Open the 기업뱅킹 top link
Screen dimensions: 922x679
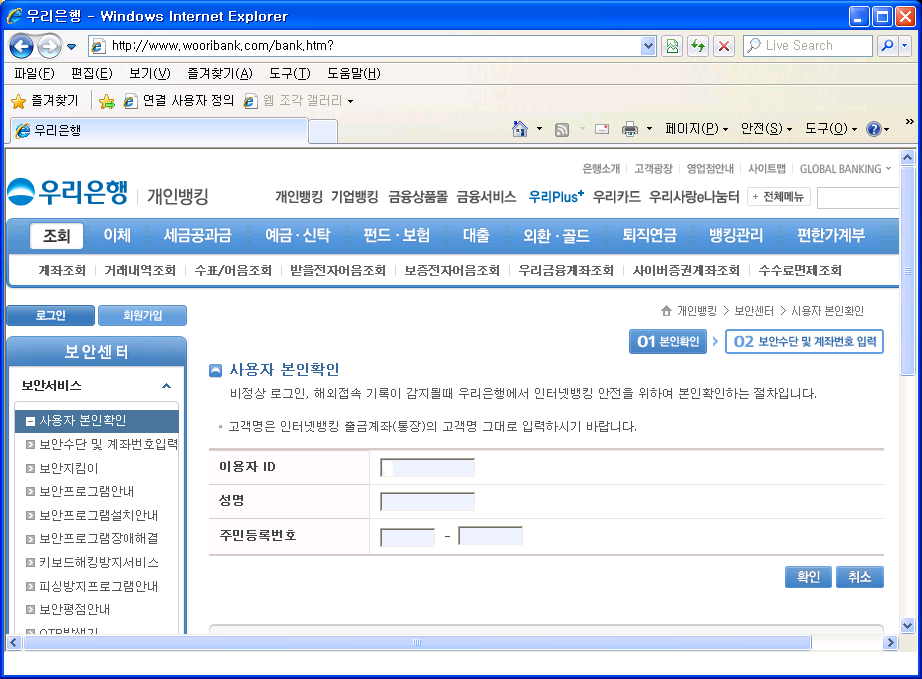point(355,197)
